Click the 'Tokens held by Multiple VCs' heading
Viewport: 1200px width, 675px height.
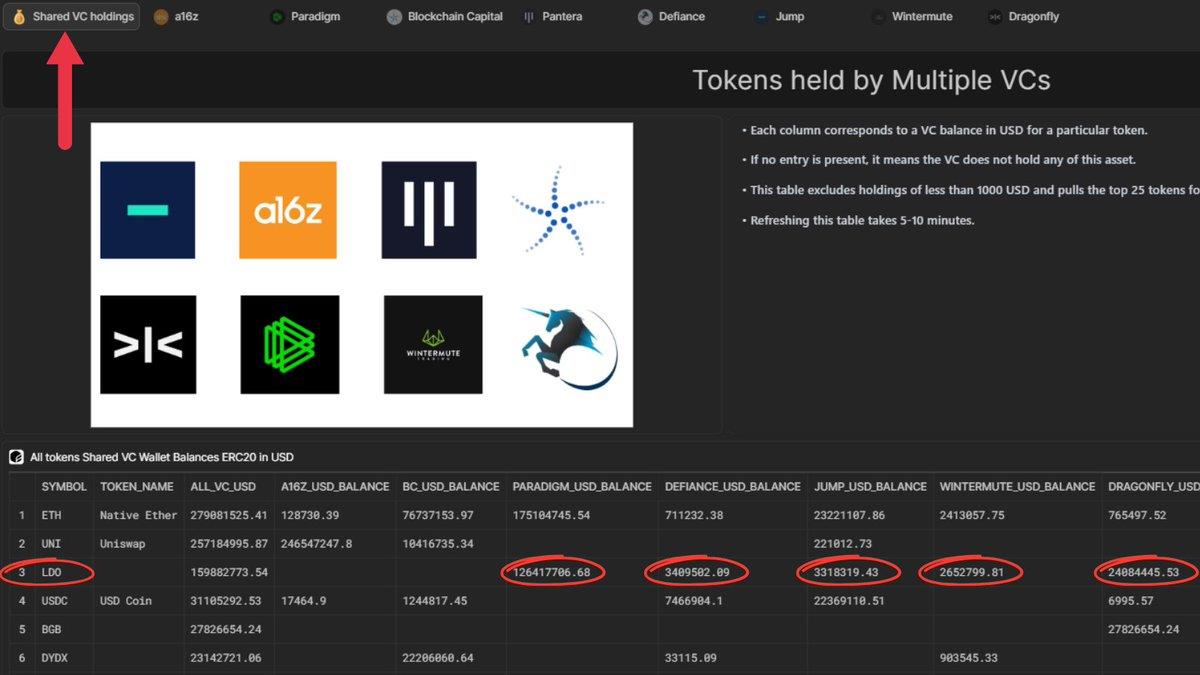tap(871, 81)
